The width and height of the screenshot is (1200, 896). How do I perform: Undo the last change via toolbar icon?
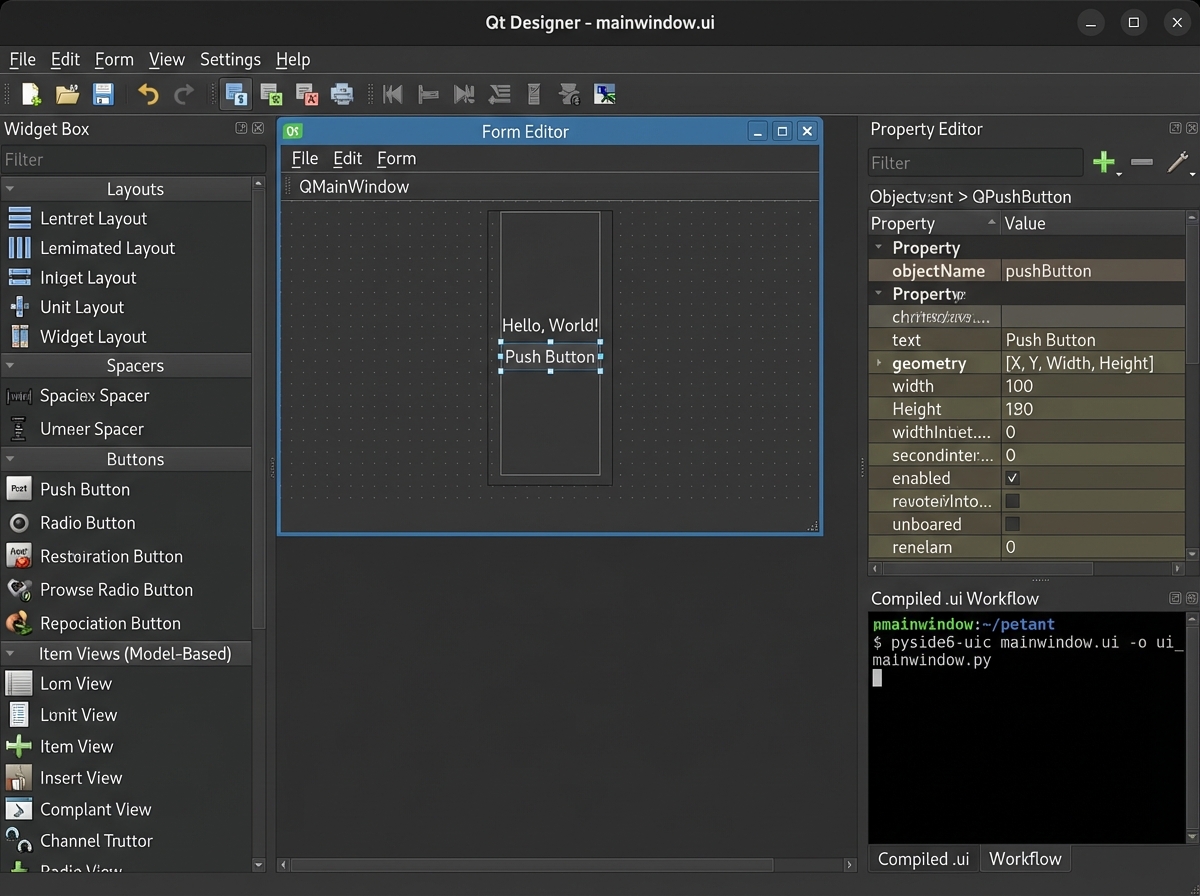(x=147, y=93)
